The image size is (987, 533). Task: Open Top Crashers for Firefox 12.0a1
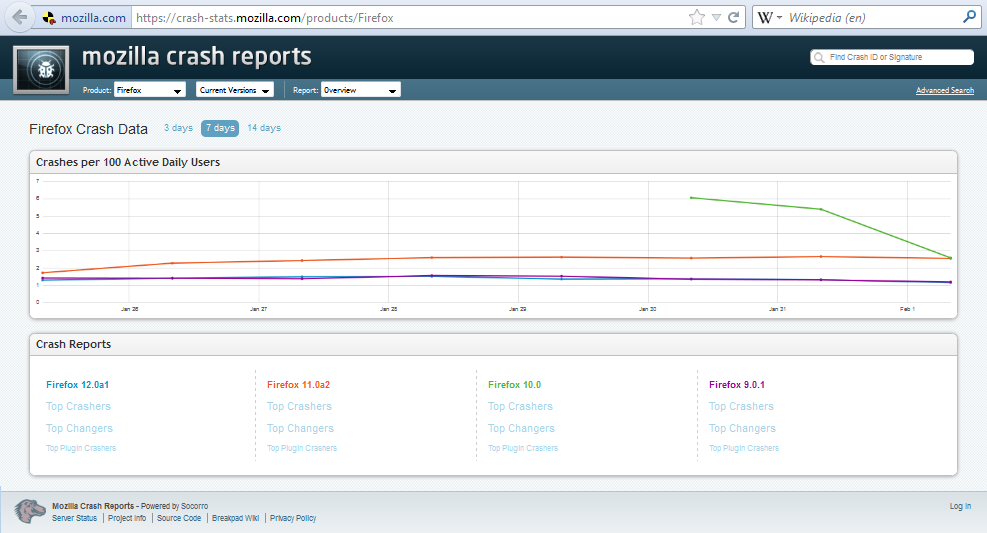click(78, 406)
